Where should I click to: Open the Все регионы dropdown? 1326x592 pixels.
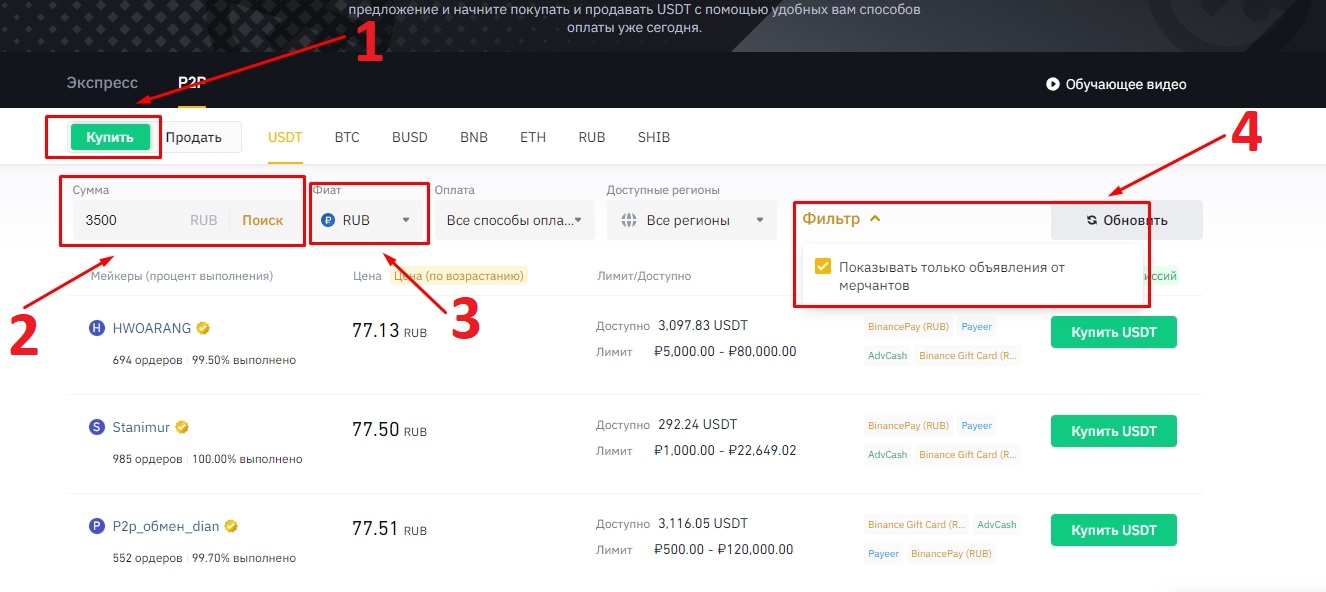692,220
